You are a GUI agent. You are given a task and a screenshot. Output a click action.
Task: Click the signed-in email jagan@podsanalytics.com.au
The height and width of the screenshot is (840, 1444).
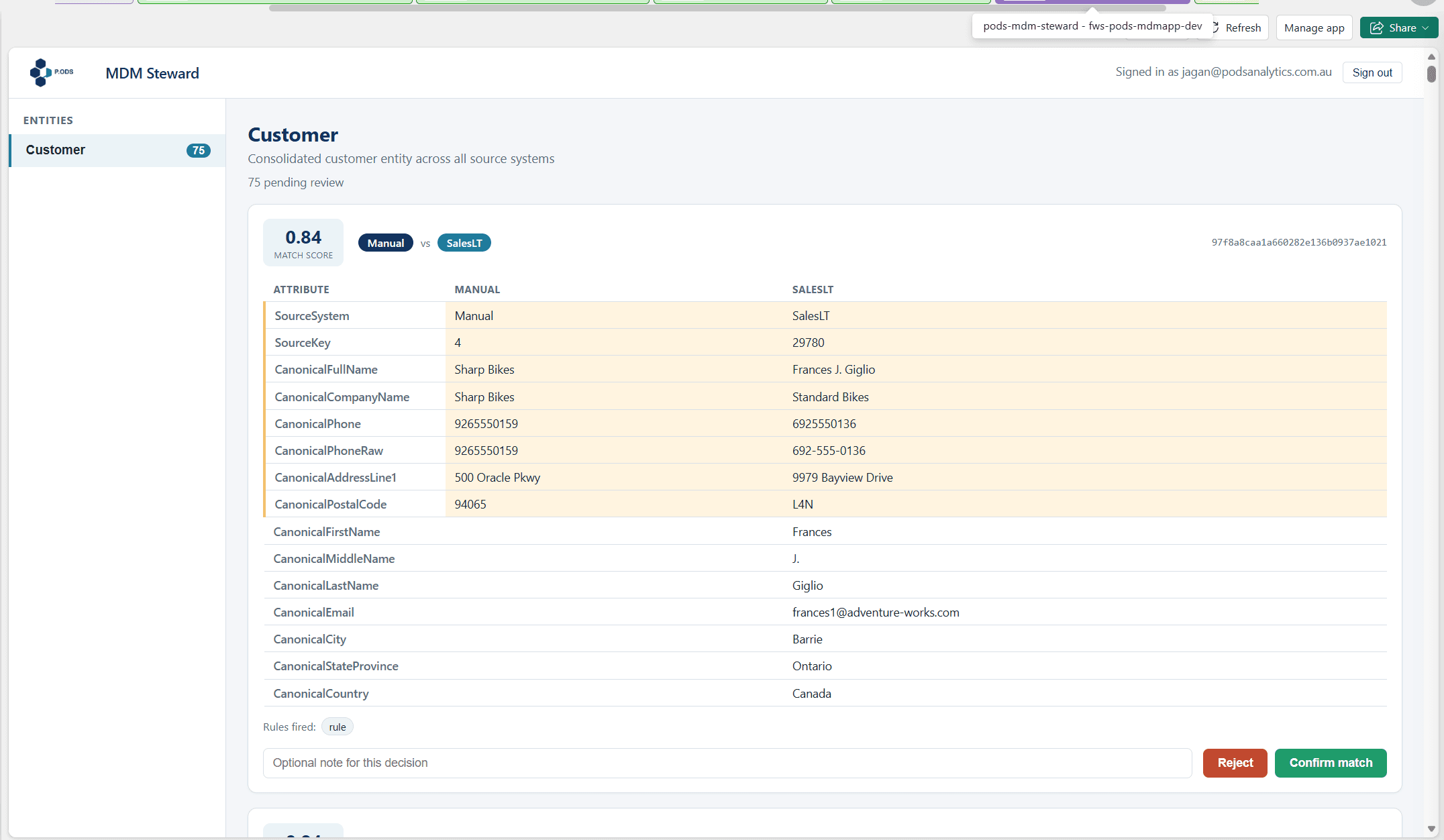1256,72
